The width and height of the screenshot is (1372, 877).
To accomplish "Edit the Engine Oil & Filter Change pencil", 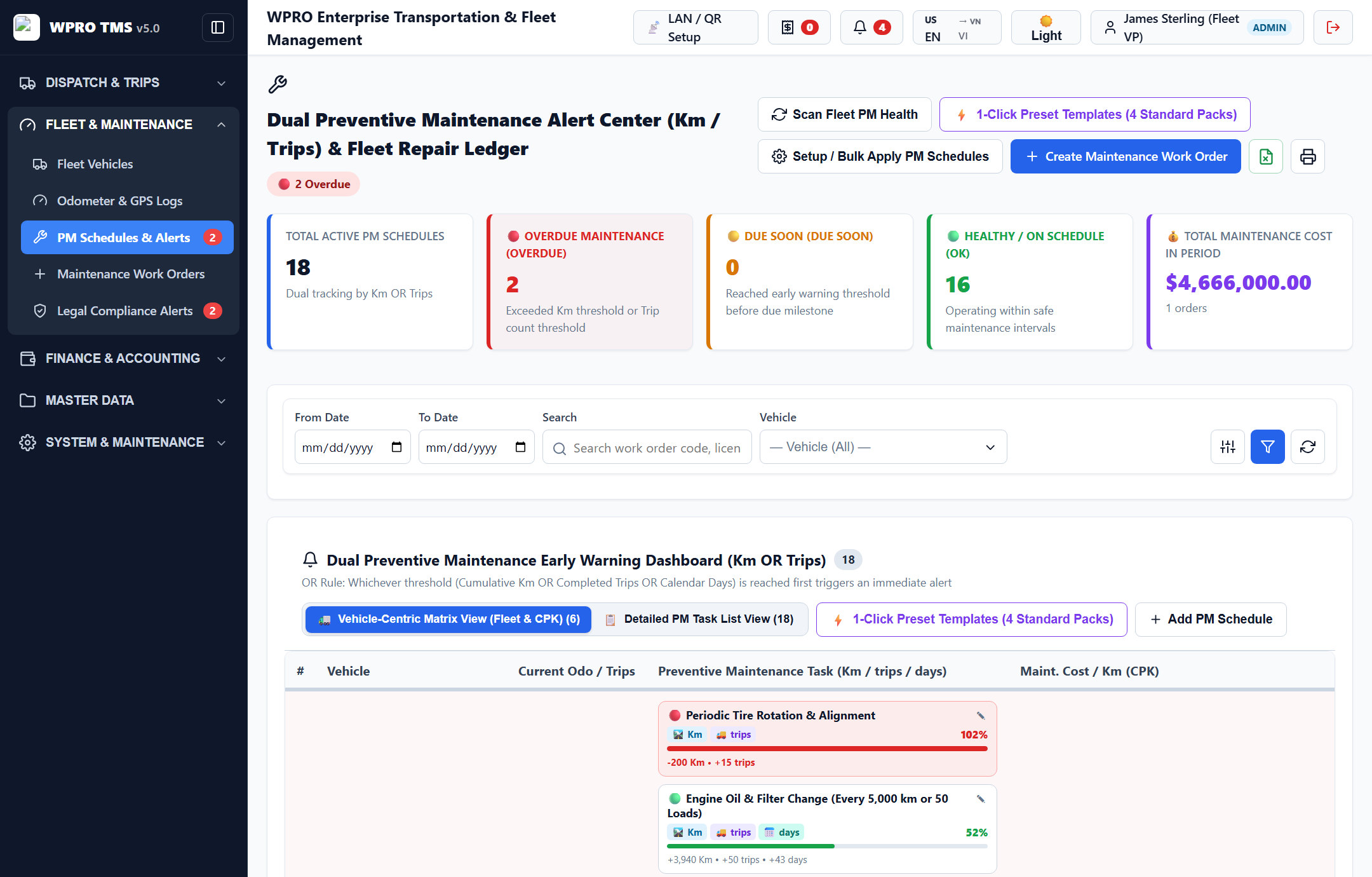I will [980, 799].
